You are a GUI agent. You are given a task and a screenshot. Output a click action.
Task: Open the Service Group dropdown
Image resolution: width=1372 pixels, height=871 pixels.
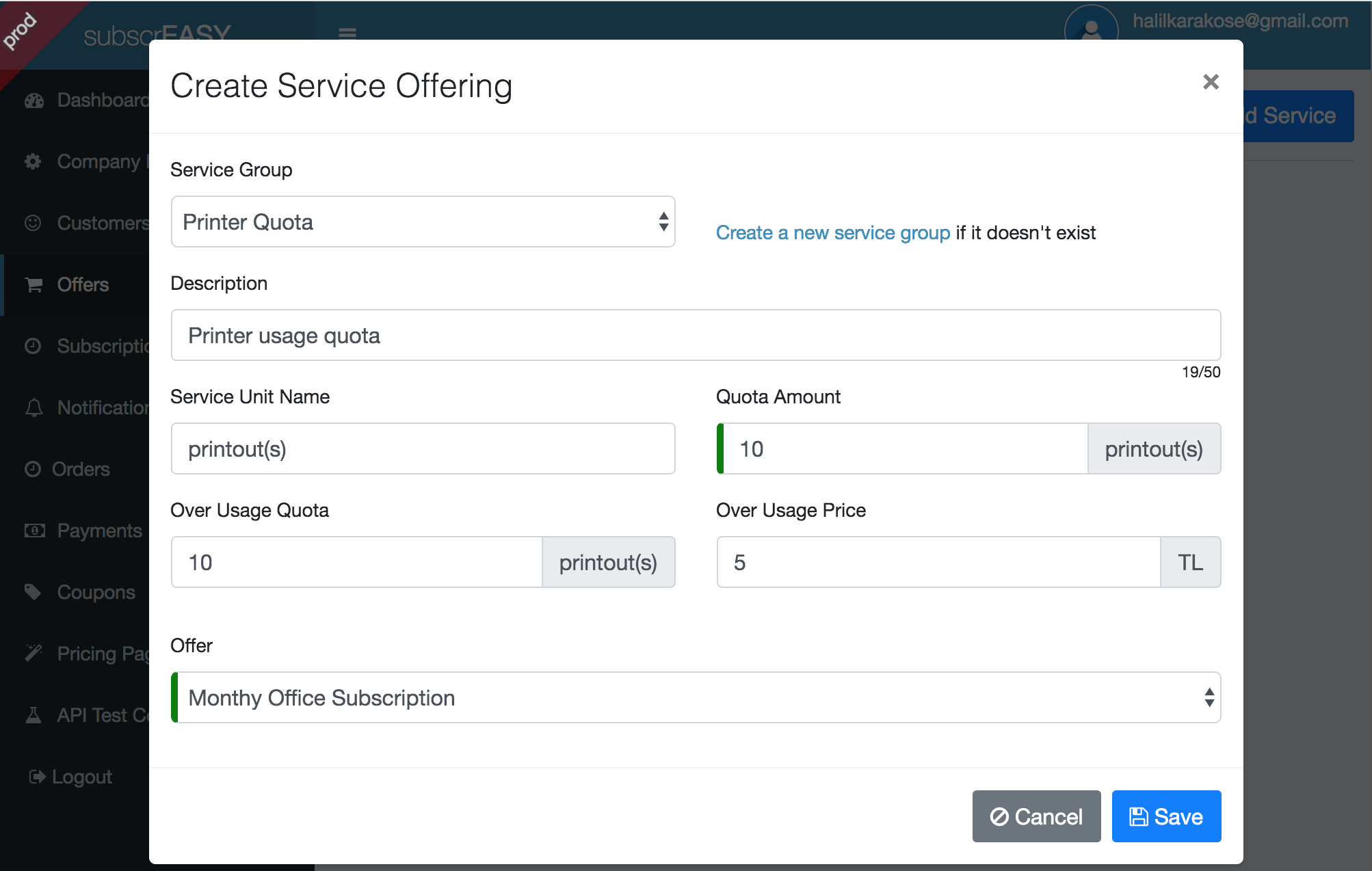tap(423, 222)
